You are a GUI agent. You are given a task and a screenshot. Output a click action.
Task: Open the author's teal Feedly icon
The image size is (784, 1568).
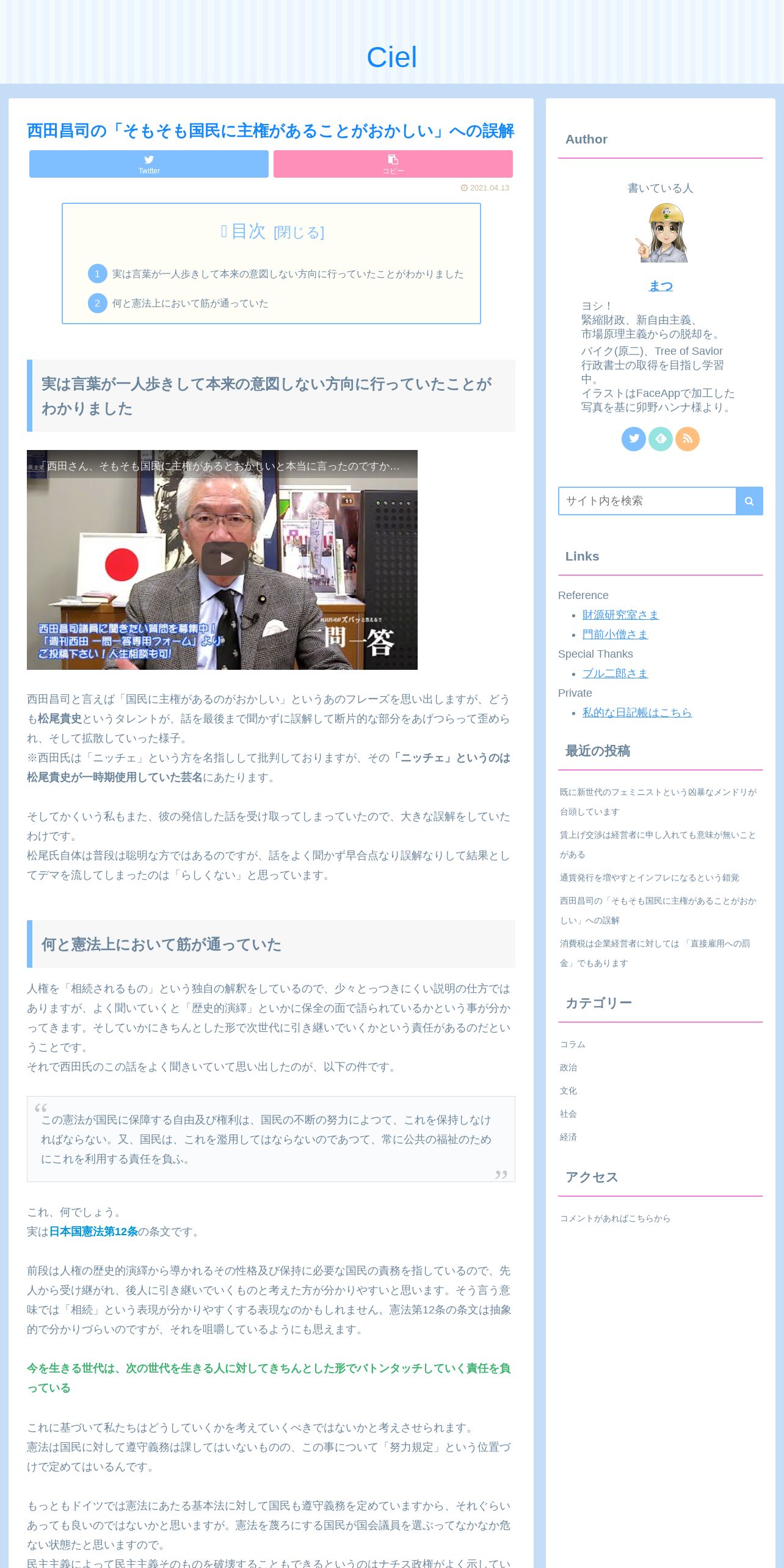point(661,439)
